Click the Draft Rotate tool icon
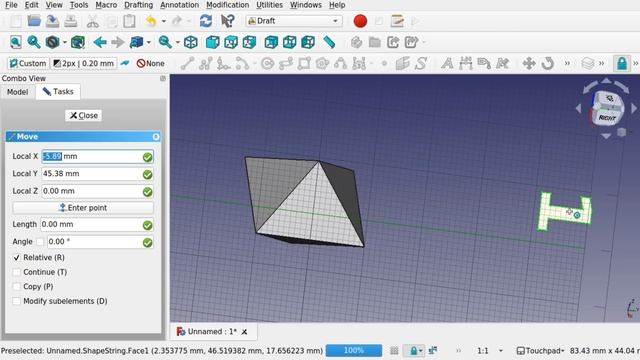This screenshot has height=360, width=640. point(547,64)
